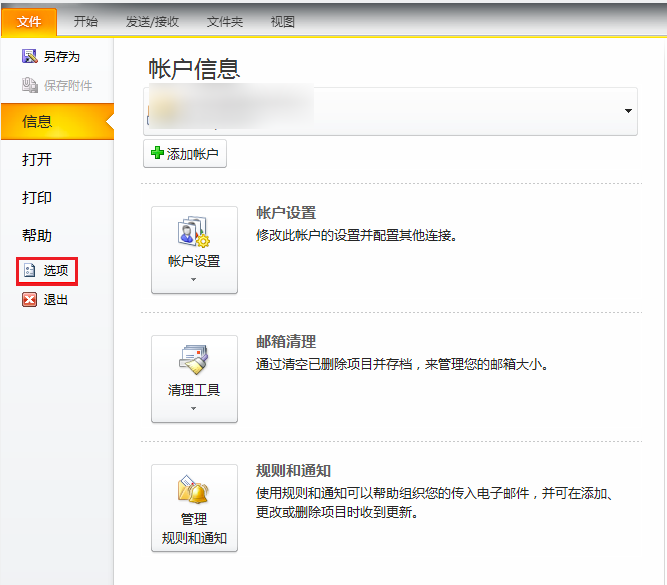Click the 另存为 (Save As) disk icon
Screen dimensions: 667x585
pos(30,57)
